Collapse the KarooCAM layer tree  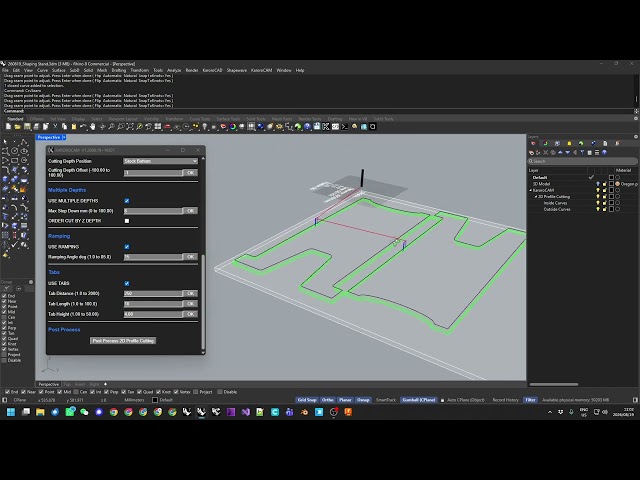coord(531,190)
